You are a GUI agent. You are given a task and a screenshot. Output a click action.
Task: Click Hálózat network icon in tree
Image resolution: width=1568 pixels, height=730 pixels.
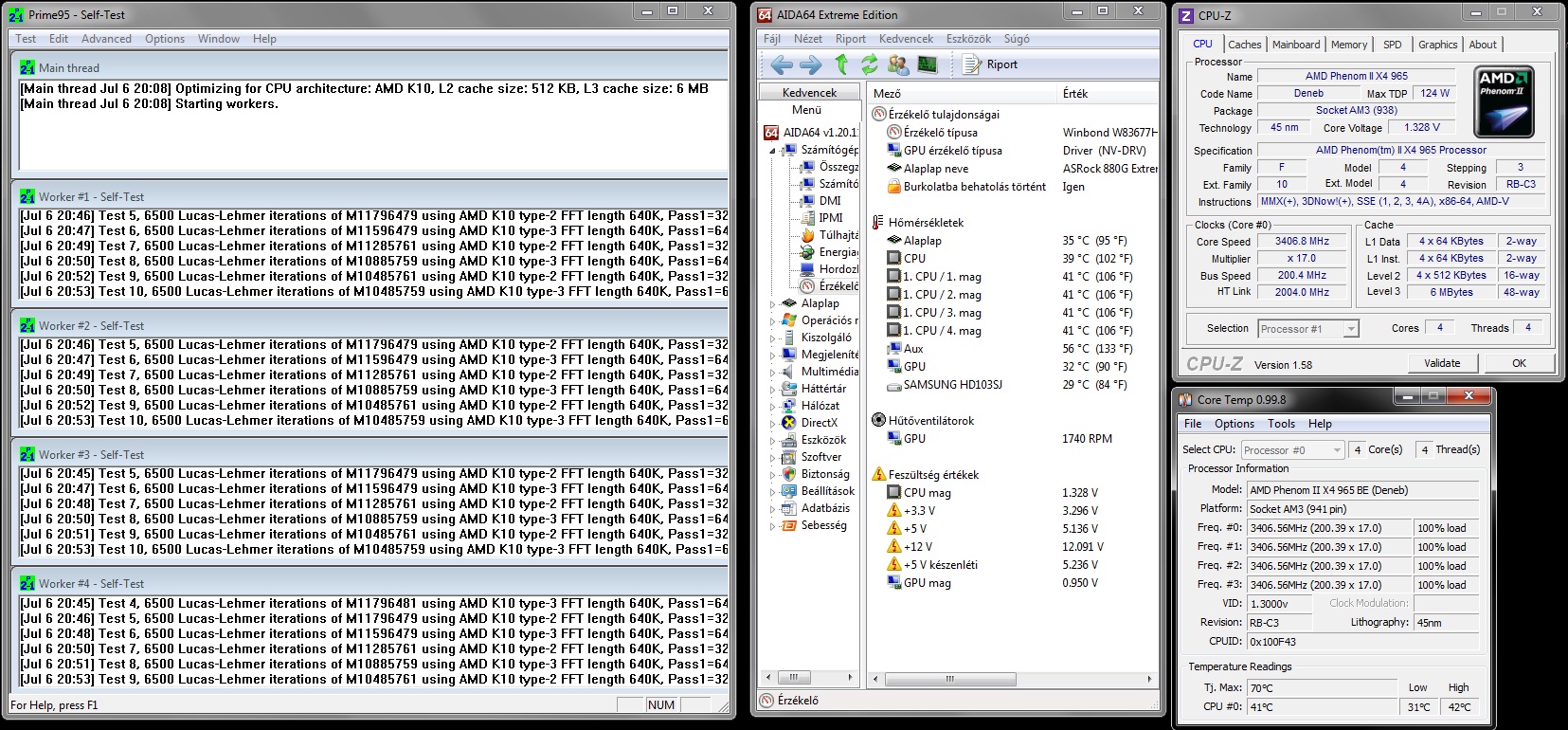789,406
